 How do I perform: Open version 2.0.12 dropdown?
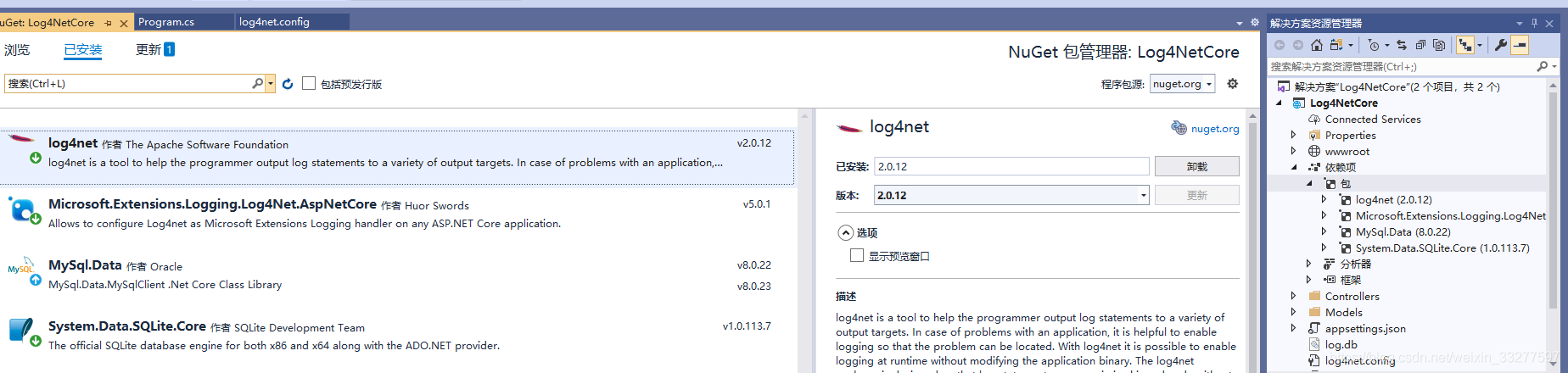(1143, 195)
